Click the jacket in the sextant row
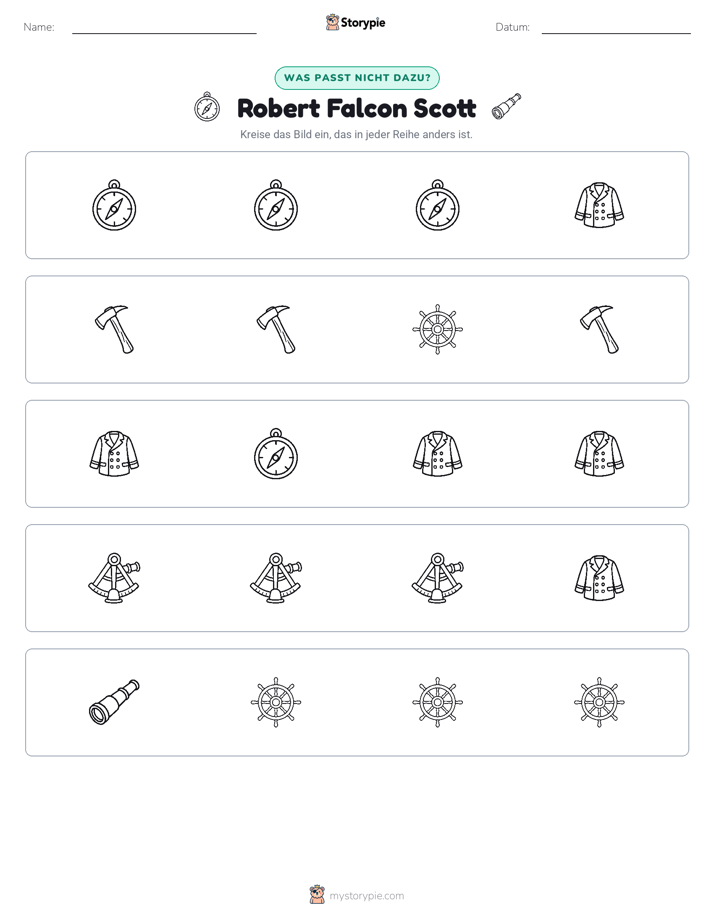The width and height of the screenshot is (714, 924). [x=599, y=578]
